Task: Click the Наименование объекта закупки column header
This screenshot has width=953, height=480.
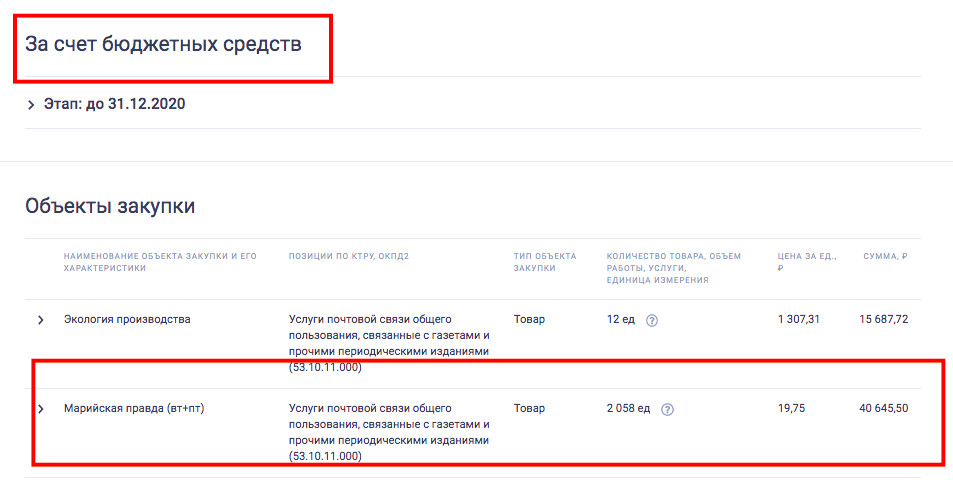Action: point(160,262)
